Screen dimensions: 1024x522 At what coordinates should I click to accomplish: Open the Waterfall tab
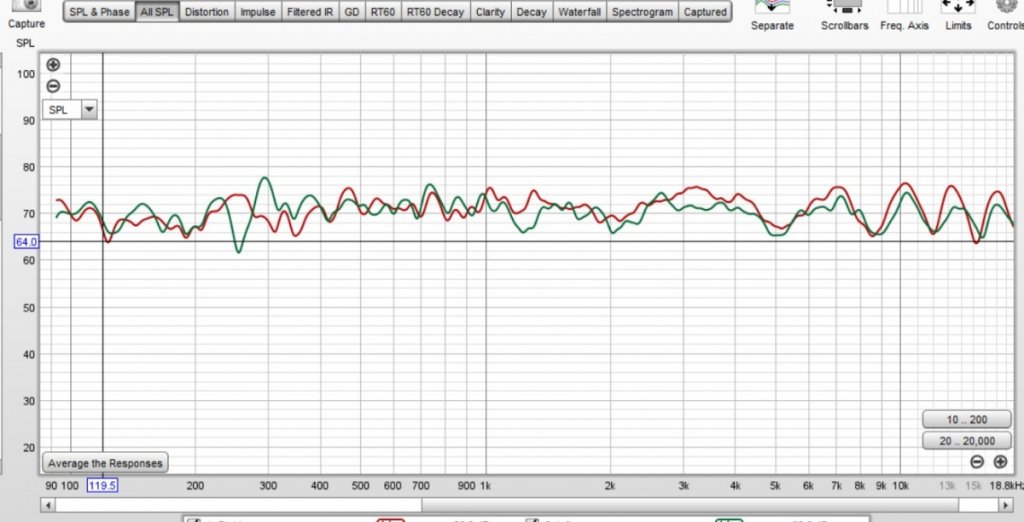click(579, 12)
